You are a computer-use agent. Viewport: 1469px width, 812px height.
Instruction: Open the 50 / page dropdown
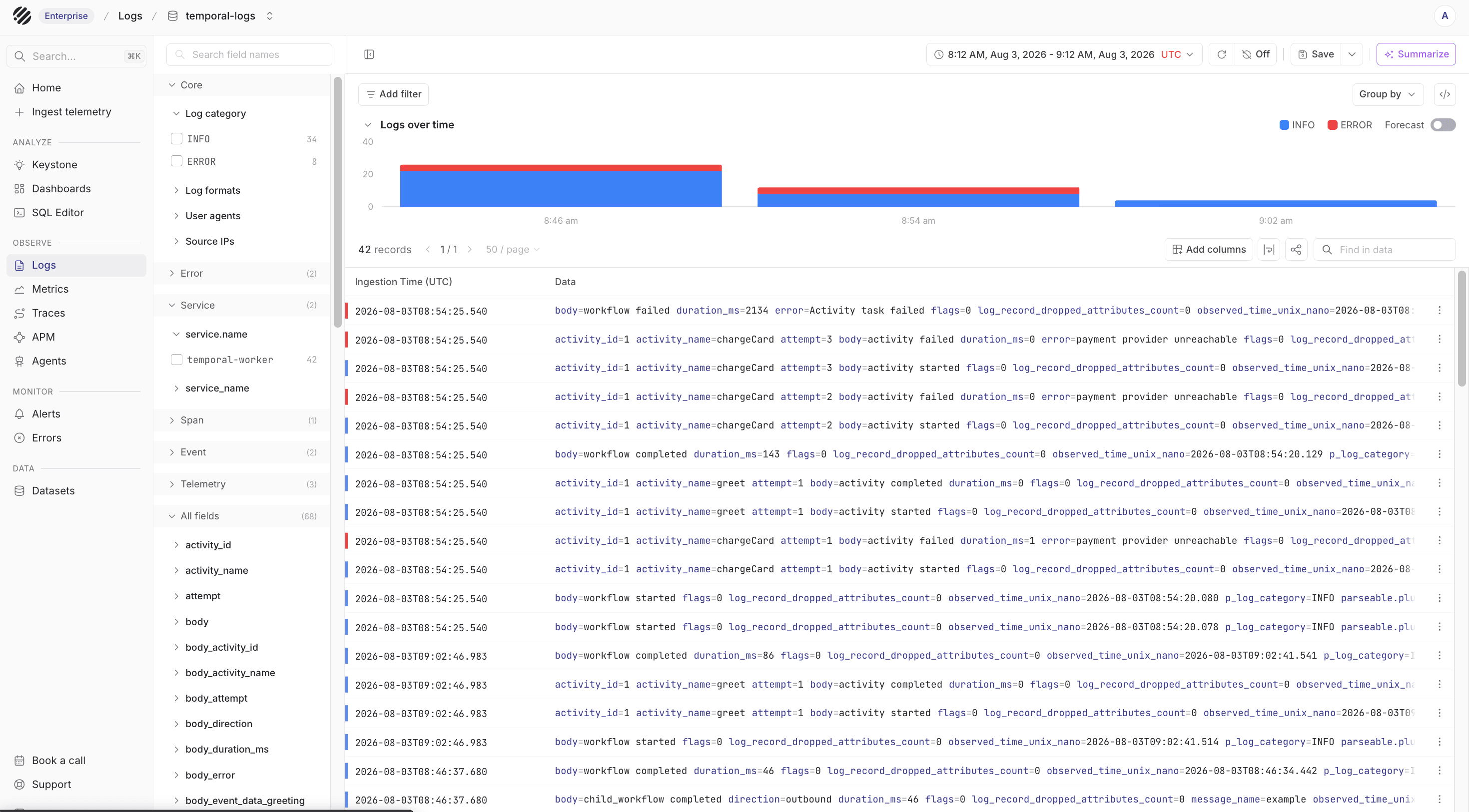512,250
